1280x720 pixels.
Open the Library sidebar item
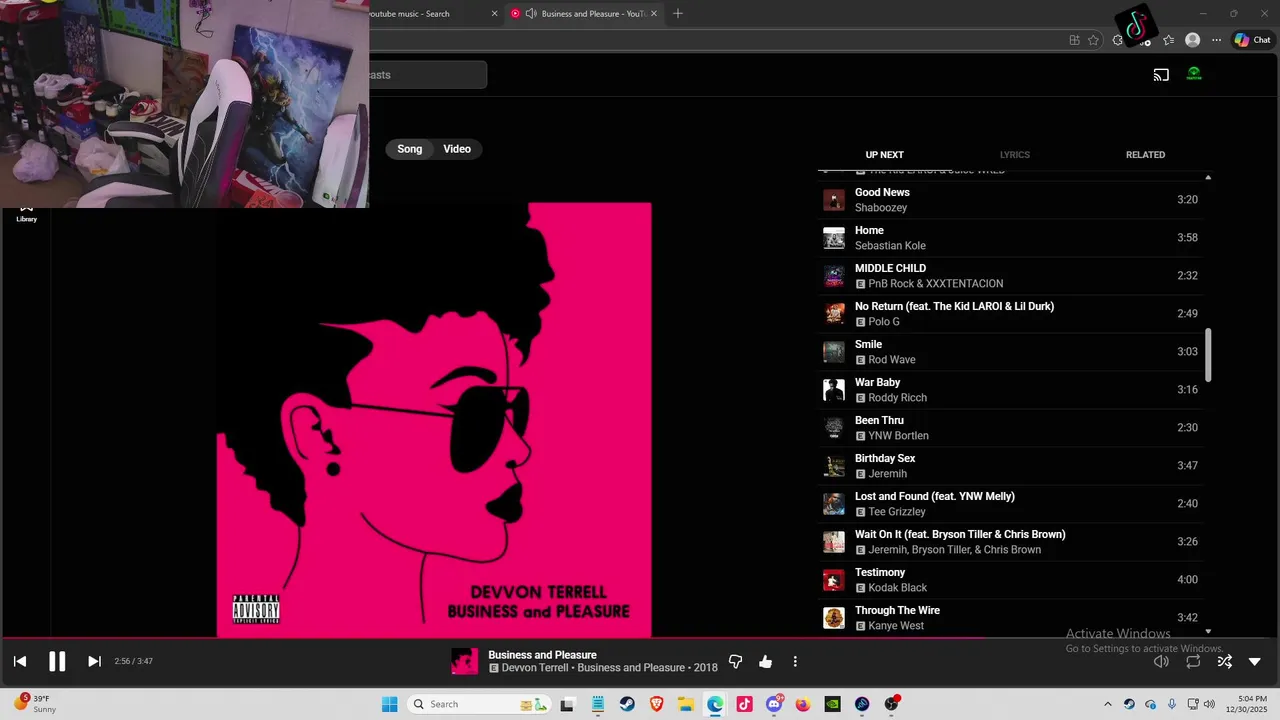click(27, 213)
